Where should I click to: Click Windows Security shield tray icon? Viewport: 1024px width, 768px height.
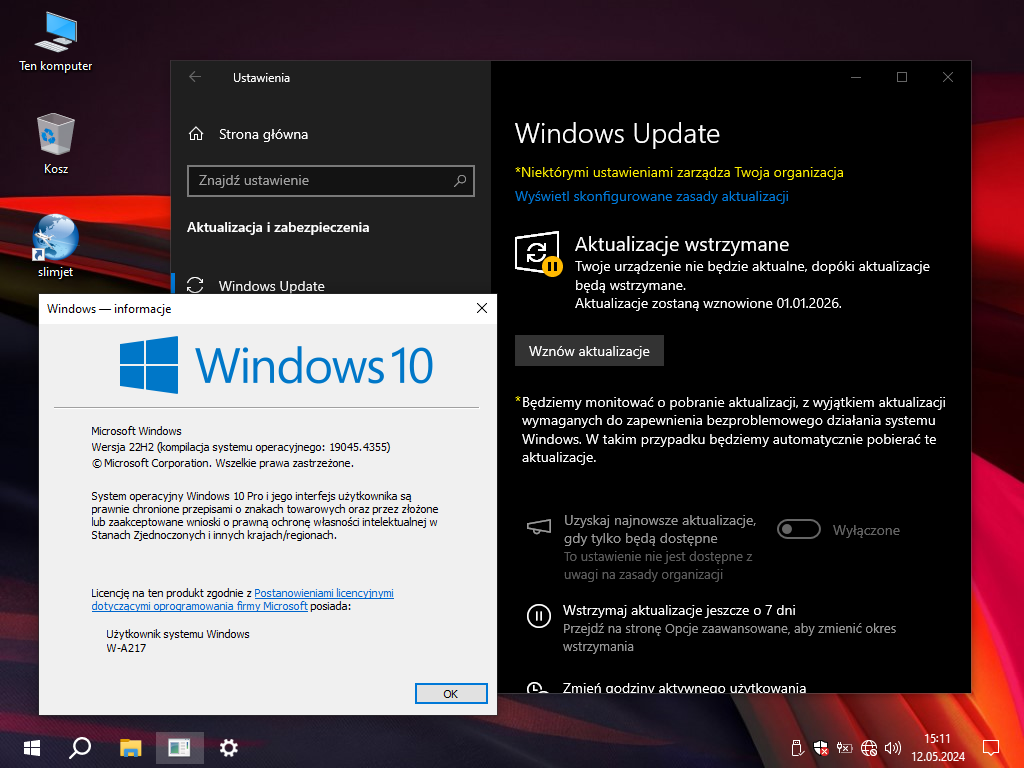pos(820,747)
